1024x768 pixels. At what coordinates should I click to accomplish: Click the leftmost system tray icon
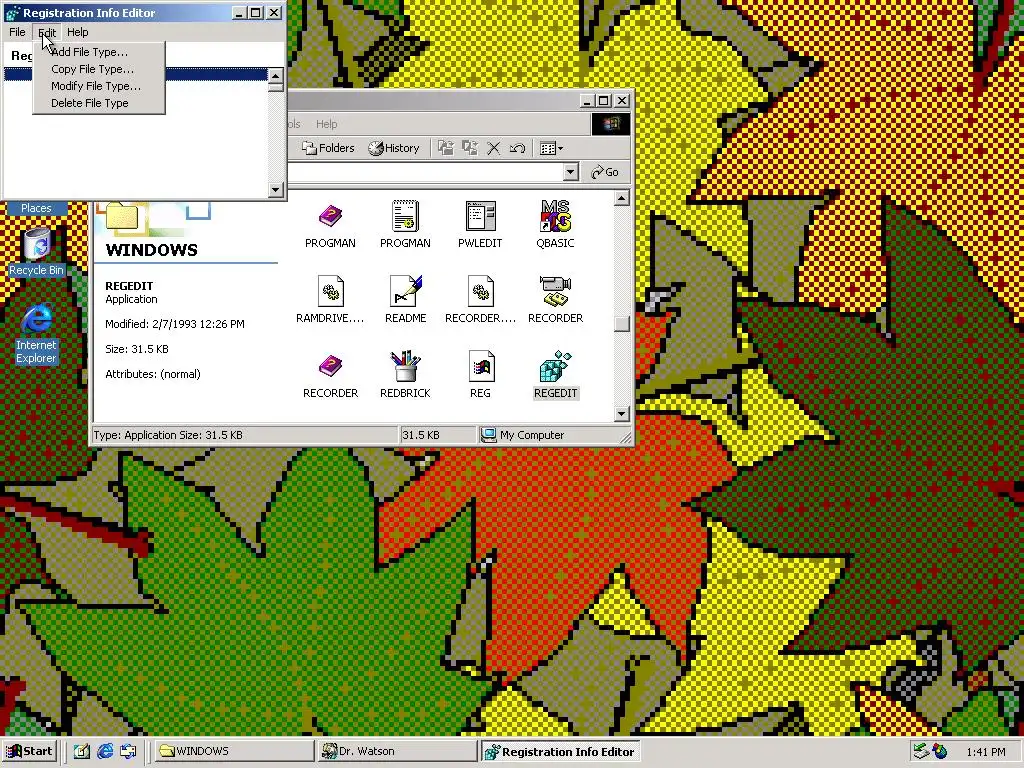pos(921,752)
